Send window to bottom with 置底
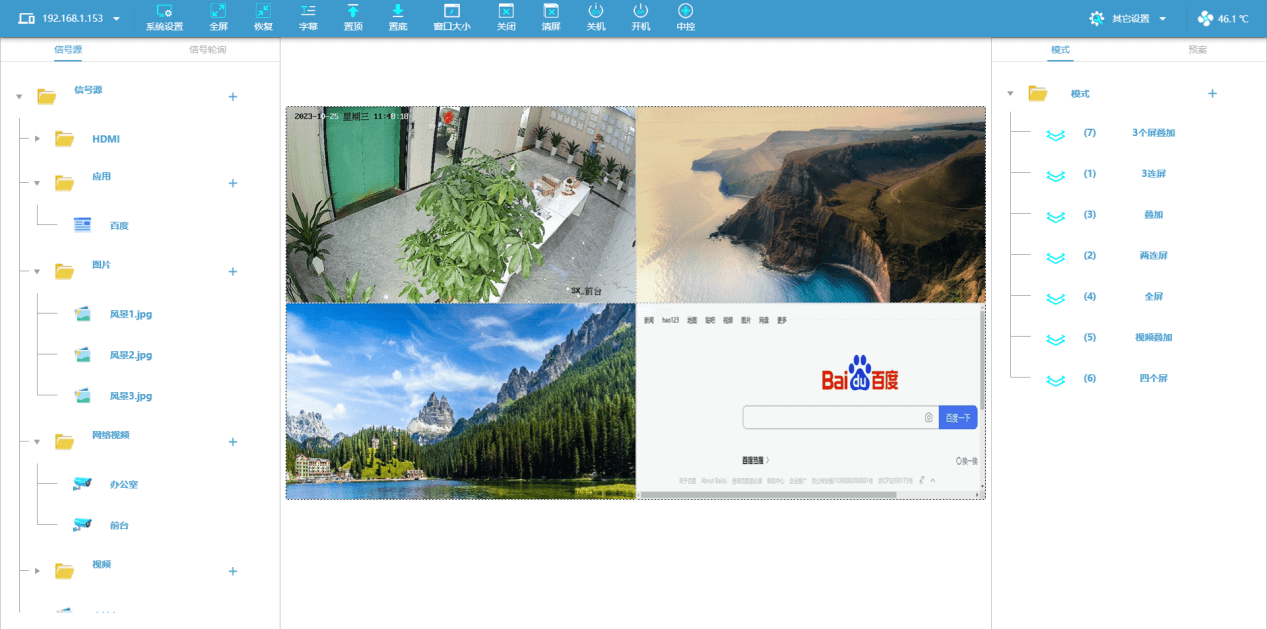Image resolution: width=1267 pixels, height=629 pixels. click(x=398, y=17)
